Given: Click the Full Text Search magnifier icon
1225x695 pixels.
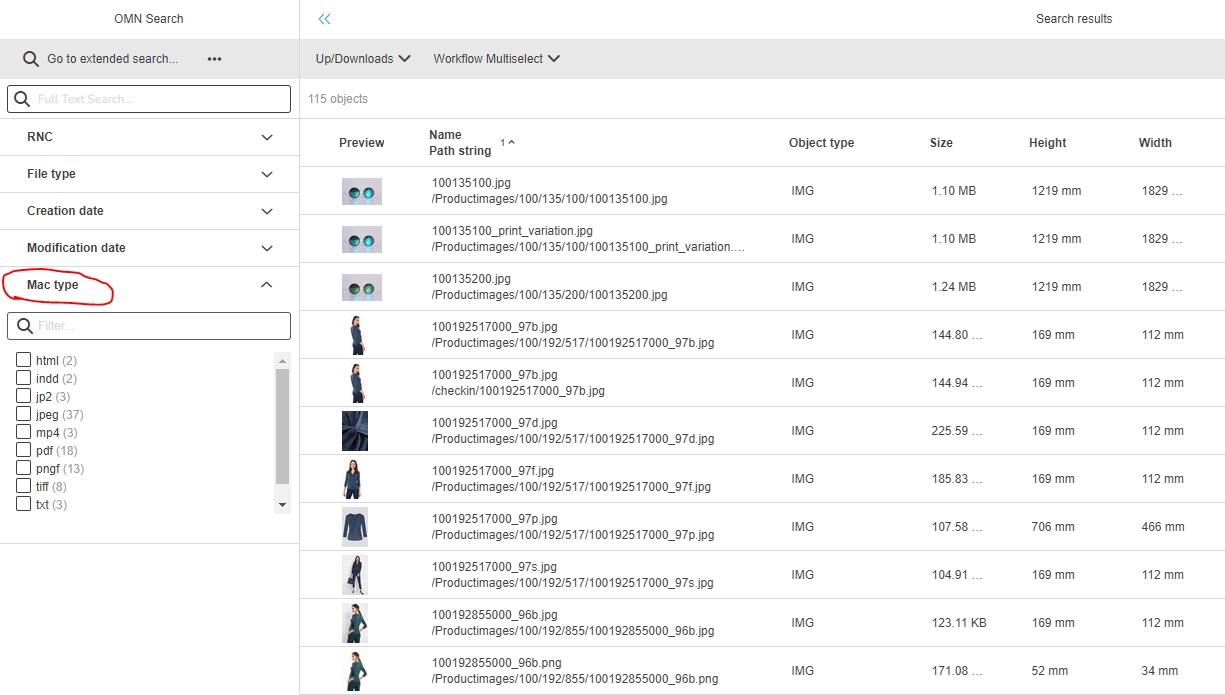Looking at the screenshot, I should coord(22,99).
